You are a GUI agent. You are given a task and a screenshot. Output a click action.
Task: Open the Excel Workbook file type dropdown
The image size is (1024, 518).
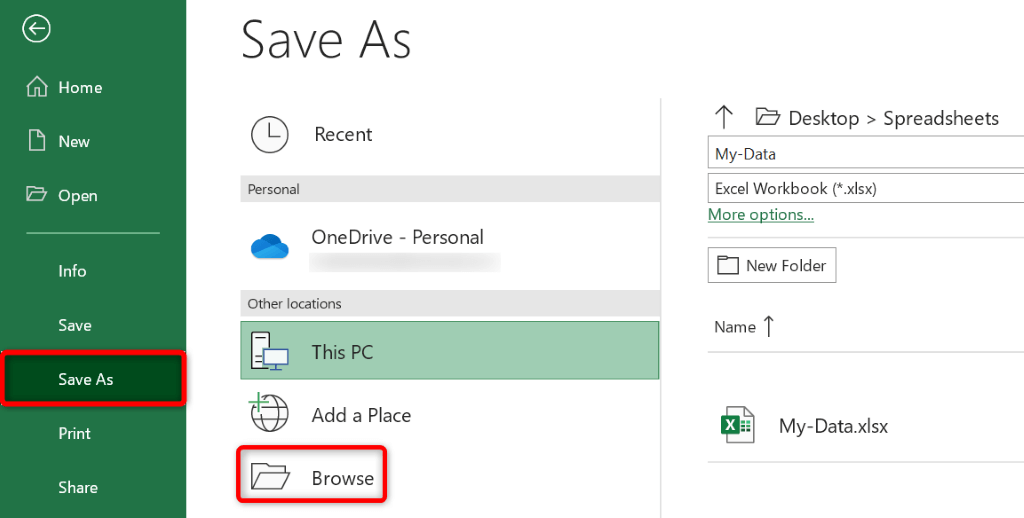865,188
